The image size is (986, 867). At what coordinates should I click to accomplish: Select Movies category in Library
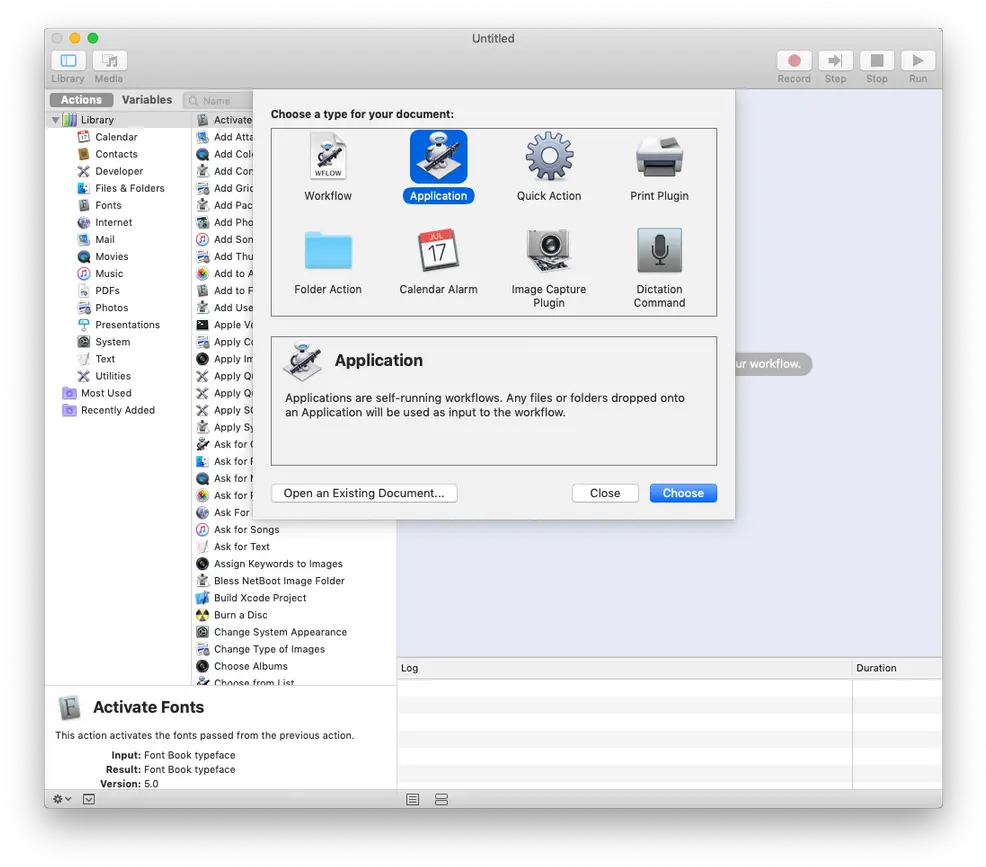click(x=111, y=257)
